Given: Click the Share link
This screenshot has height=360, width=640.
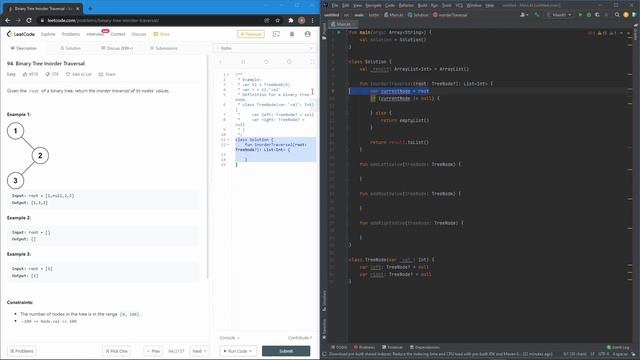Looking at the screenshot, I should (107, 74).
